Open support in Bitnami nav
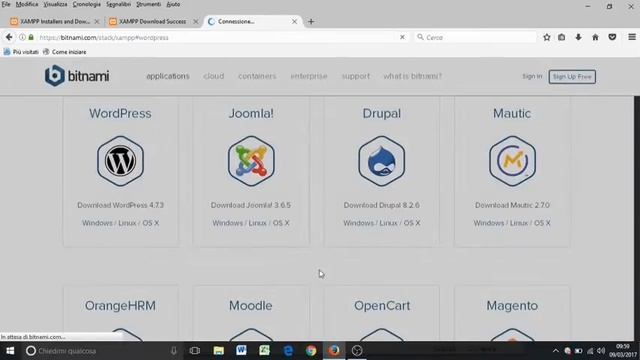The height and width of the screenshot is (360, 640). [356, 76]
